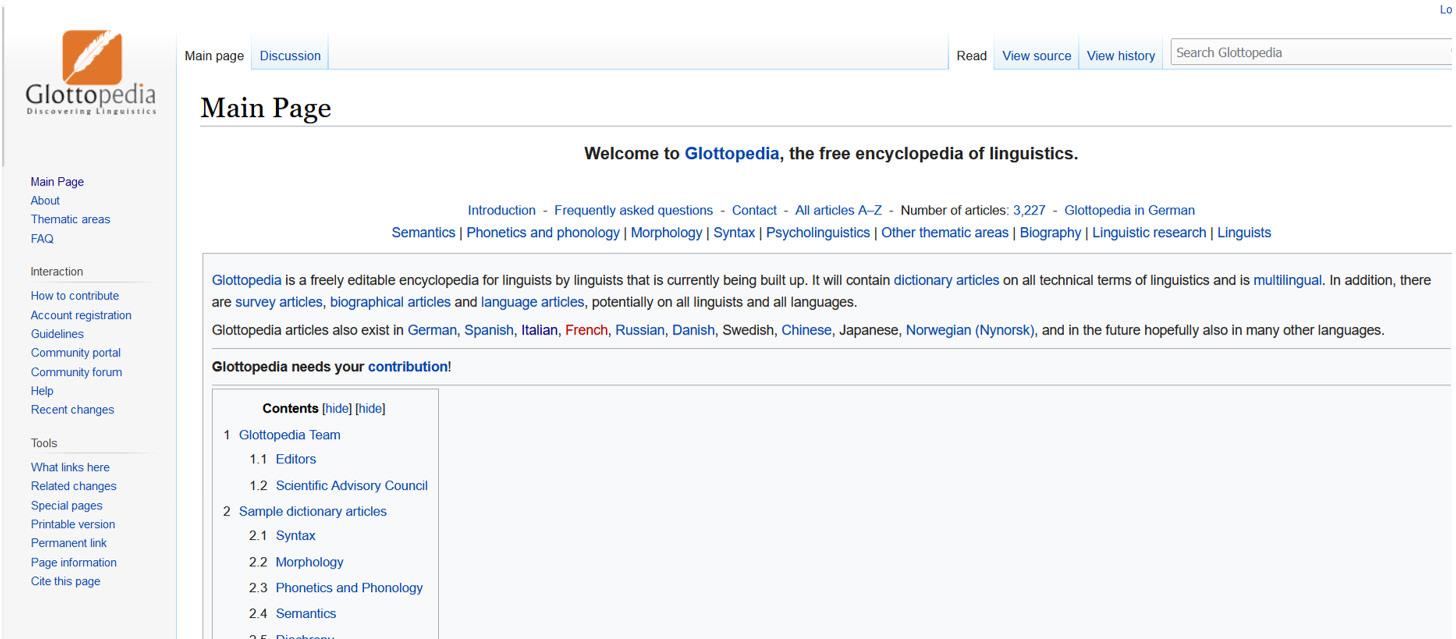Open the Contact link

click(x=754, y=210)
